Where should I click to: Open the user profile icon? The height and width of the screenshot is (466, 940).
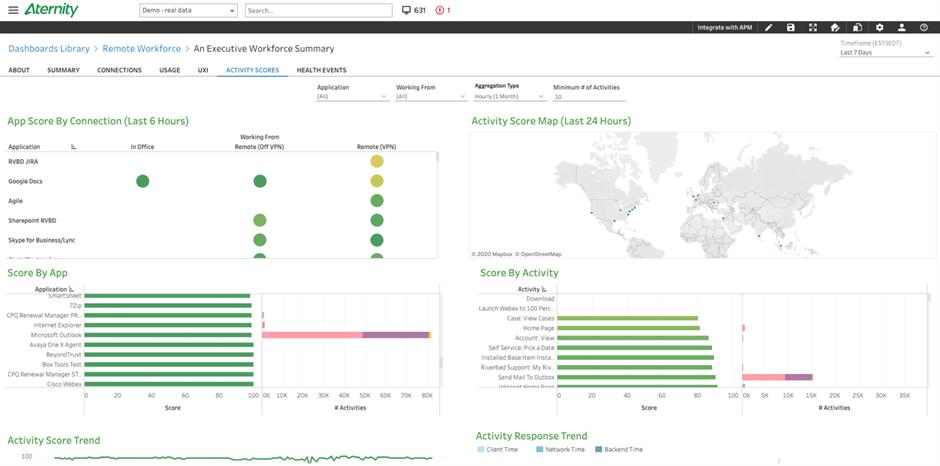[x=901, y=28]
